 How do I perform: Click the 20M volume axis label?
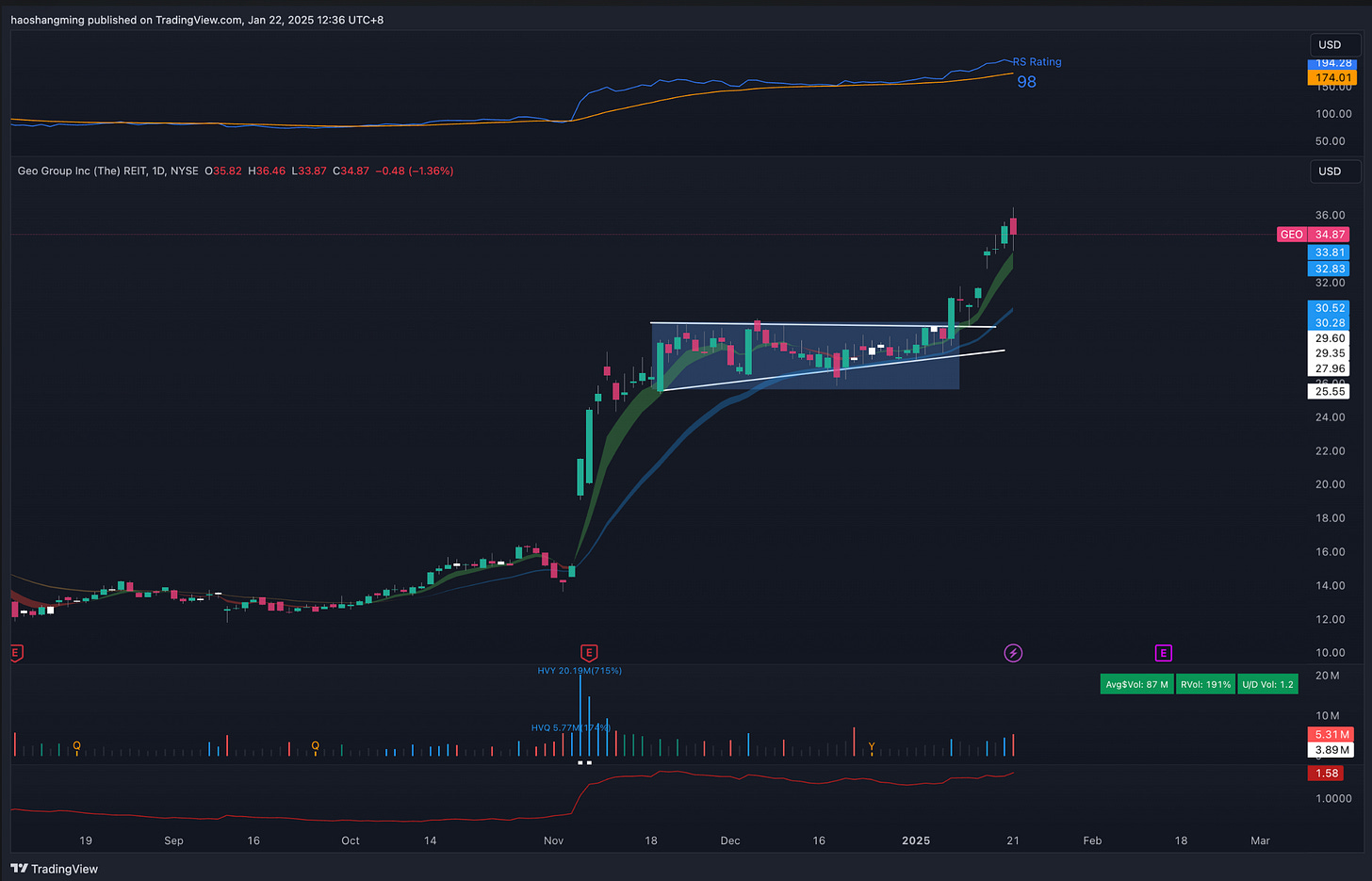tap(1328, 676)
